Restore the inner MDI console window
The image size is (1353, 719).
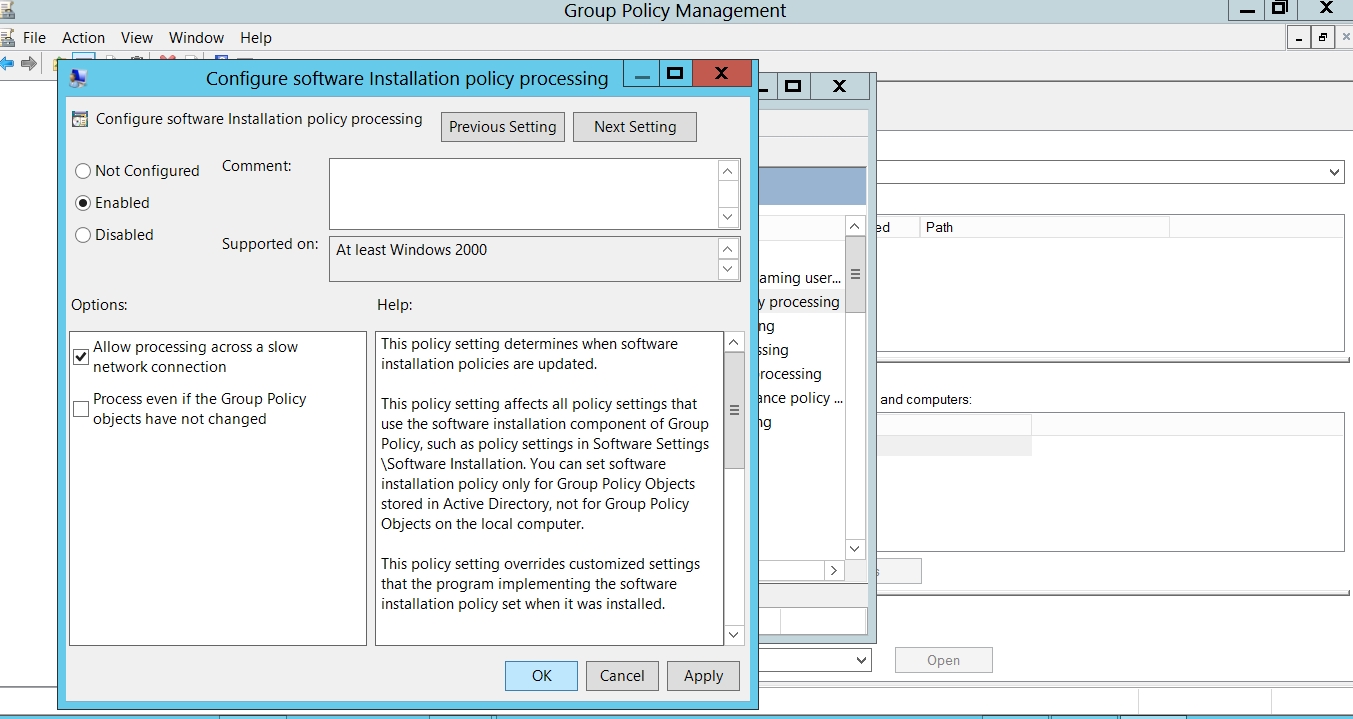coord(1323,38)
